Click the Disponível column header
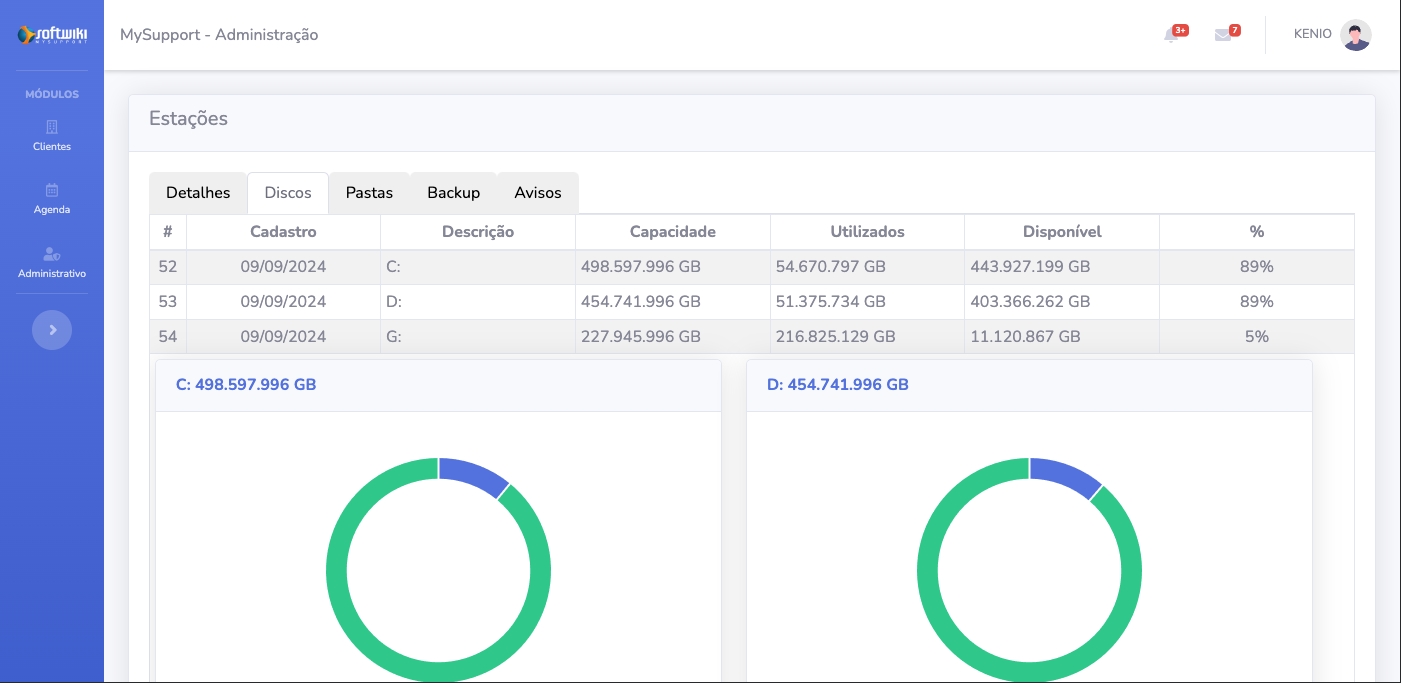The width and height of the screenshot is (1401, 683). click(x=1061, y=232)
